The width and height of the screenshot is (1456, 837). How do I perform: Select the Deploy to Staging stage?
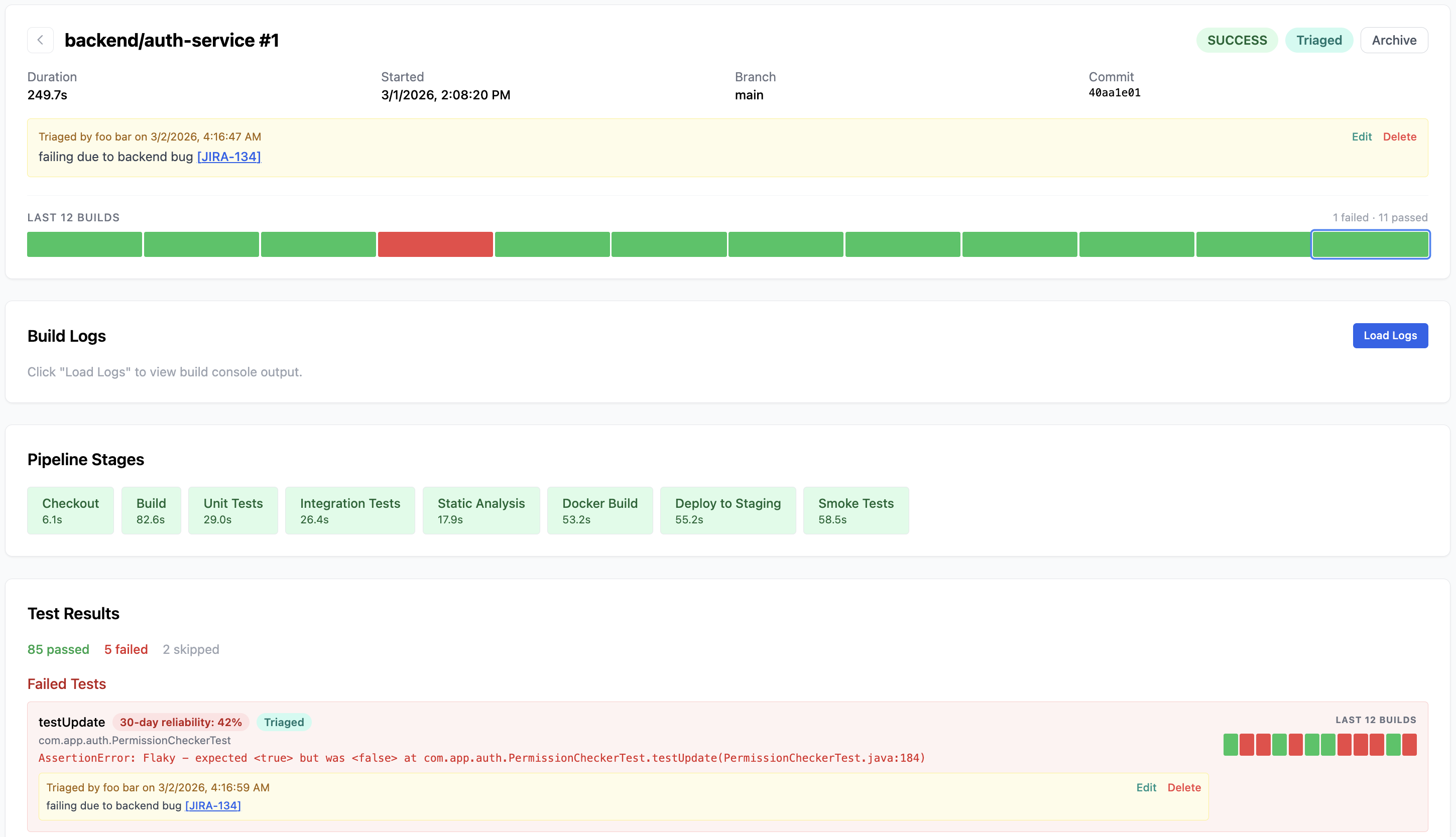727,510
